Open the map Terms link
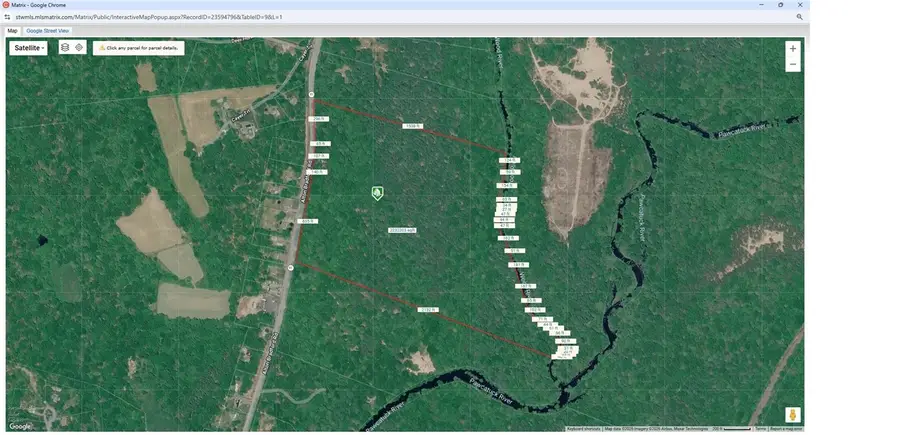The height and width of the screenshot is (435, 900). (760, 429)
